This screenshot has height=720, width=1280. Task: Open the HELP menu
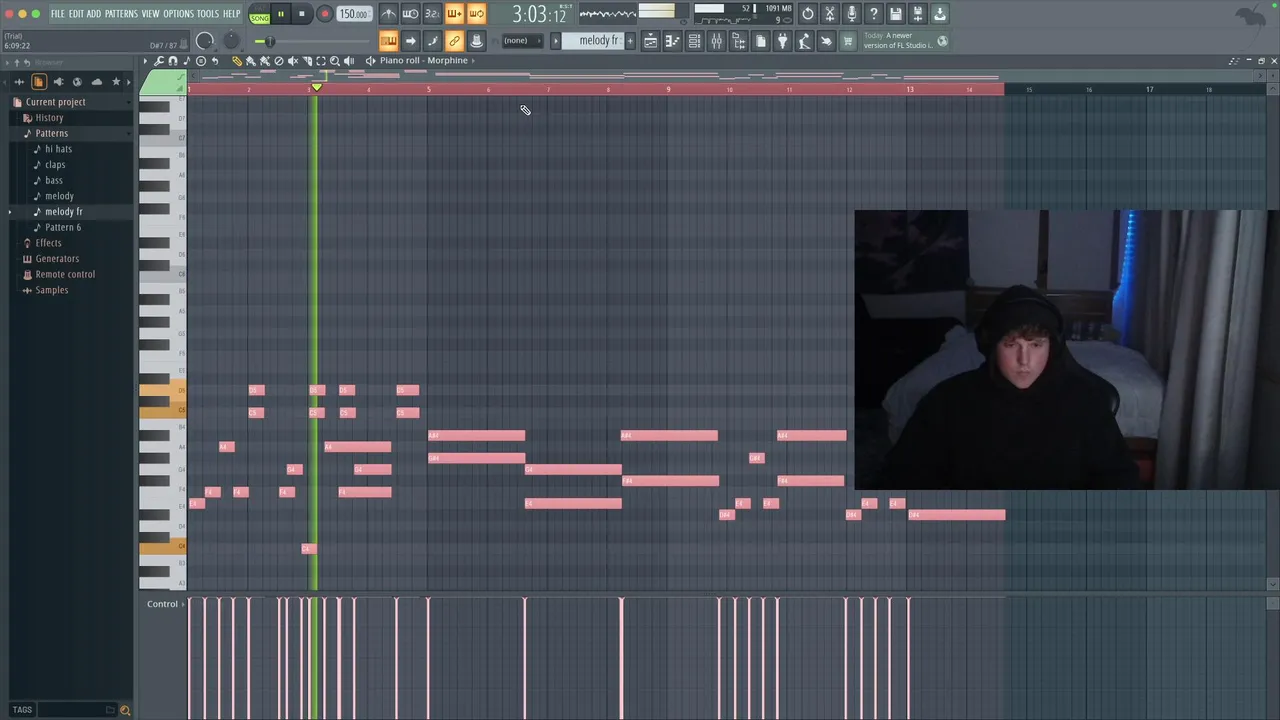232,14
